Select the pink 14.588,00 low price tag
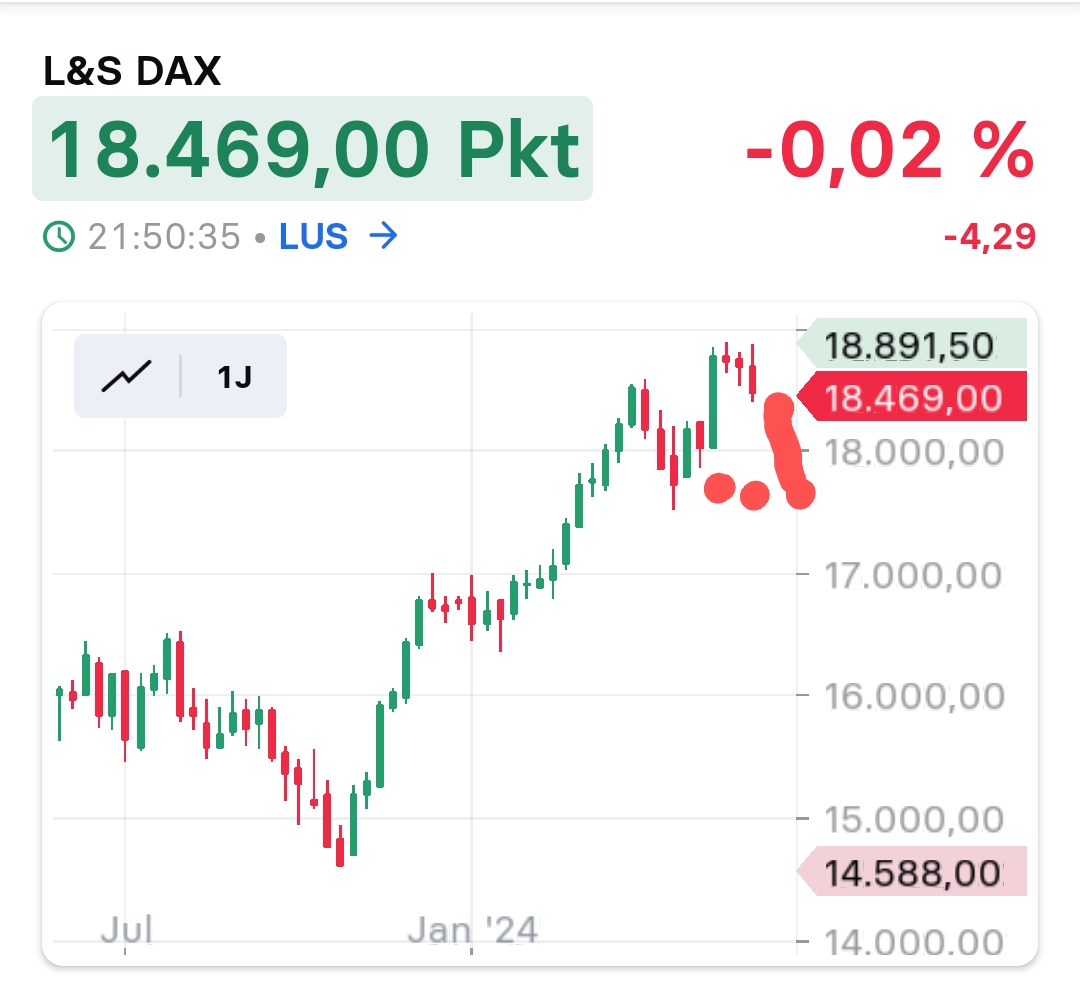This screenshot has width=1080, height=1003. (x=912, y=874)
